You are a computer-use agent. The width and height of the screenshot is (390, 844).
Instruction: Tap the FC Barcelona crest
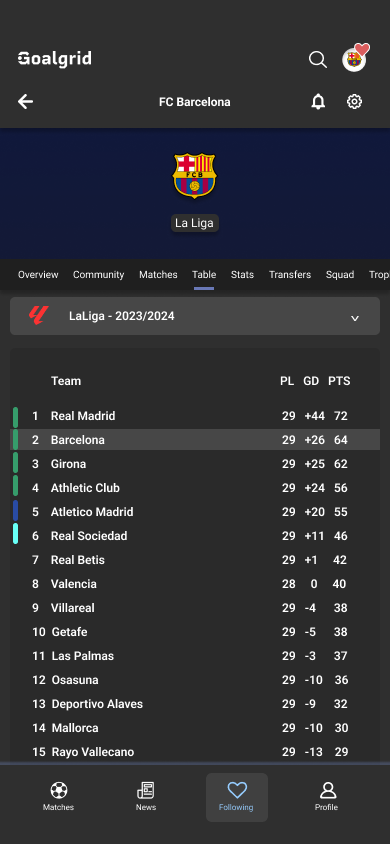coord(194,175)
